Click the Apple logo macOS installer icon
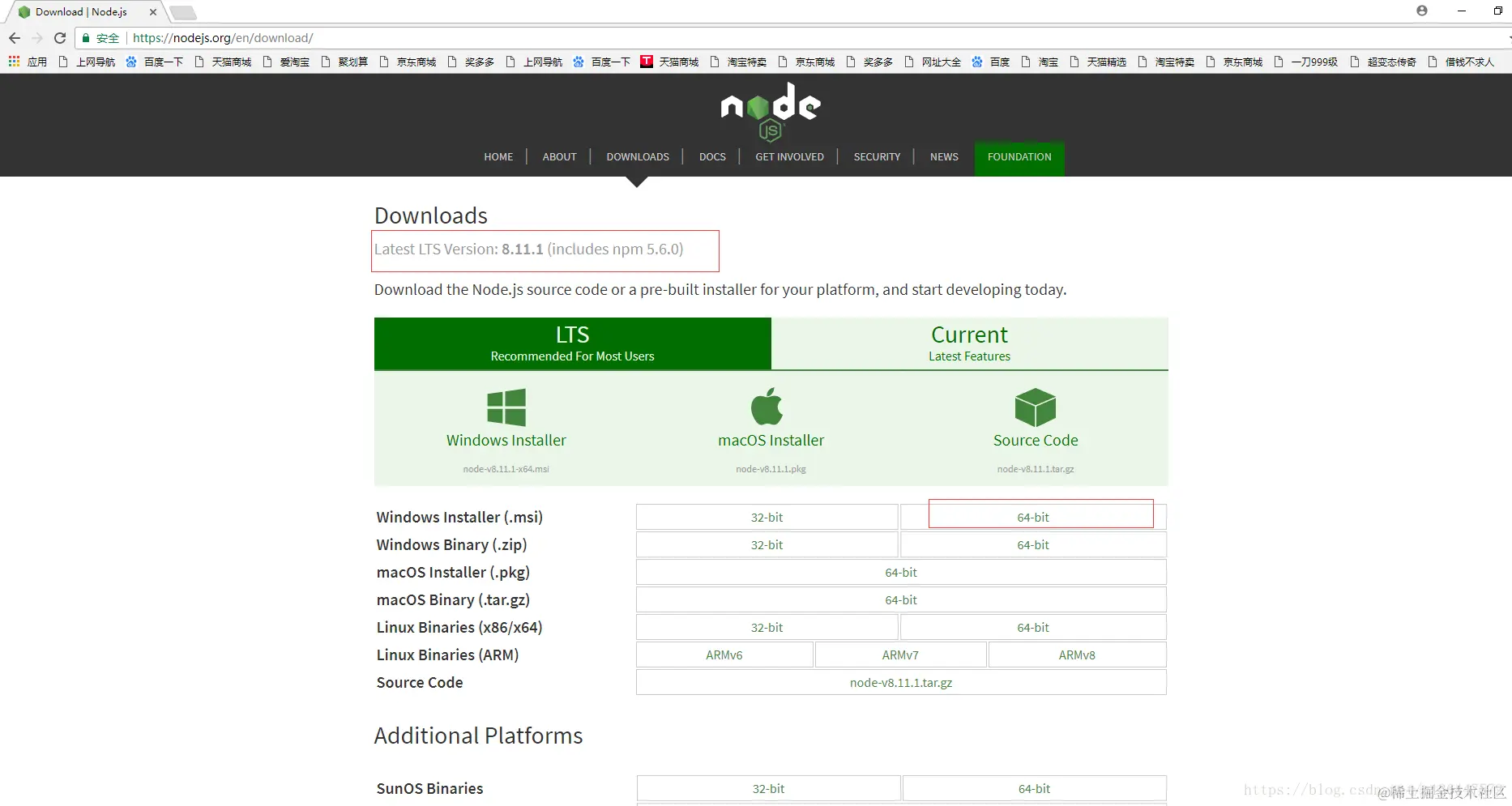The image size is (1512, 806). (767, 406)
